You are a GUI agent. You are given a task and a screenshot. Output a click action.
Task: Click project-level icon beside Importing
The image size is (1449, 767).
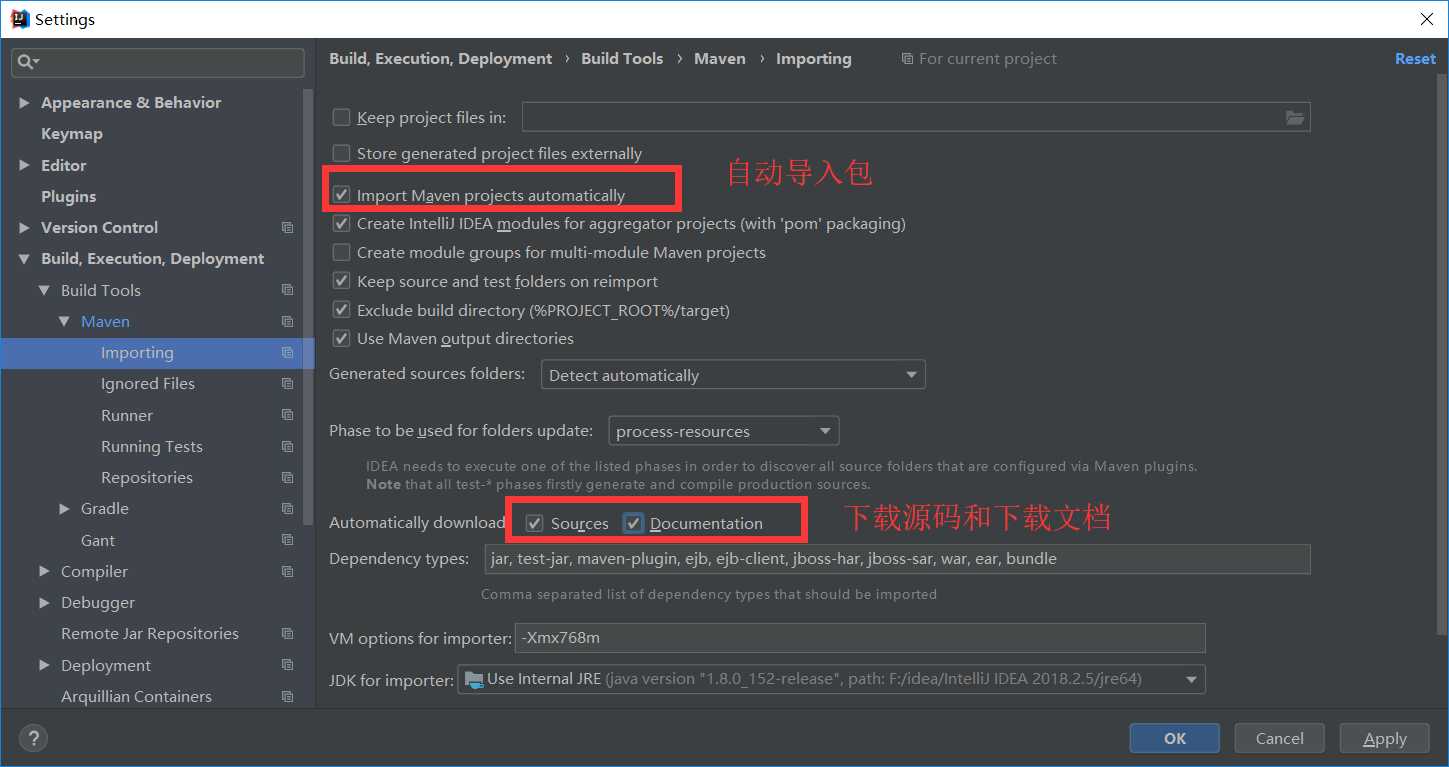point(287,353)
